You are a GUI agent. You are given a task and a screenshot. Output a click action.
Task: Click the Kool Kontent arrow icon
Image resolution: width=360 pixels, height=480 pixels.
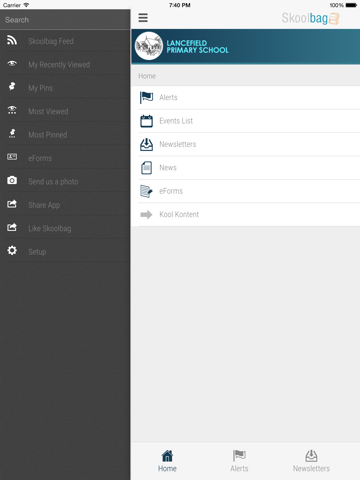coord(146,214)
